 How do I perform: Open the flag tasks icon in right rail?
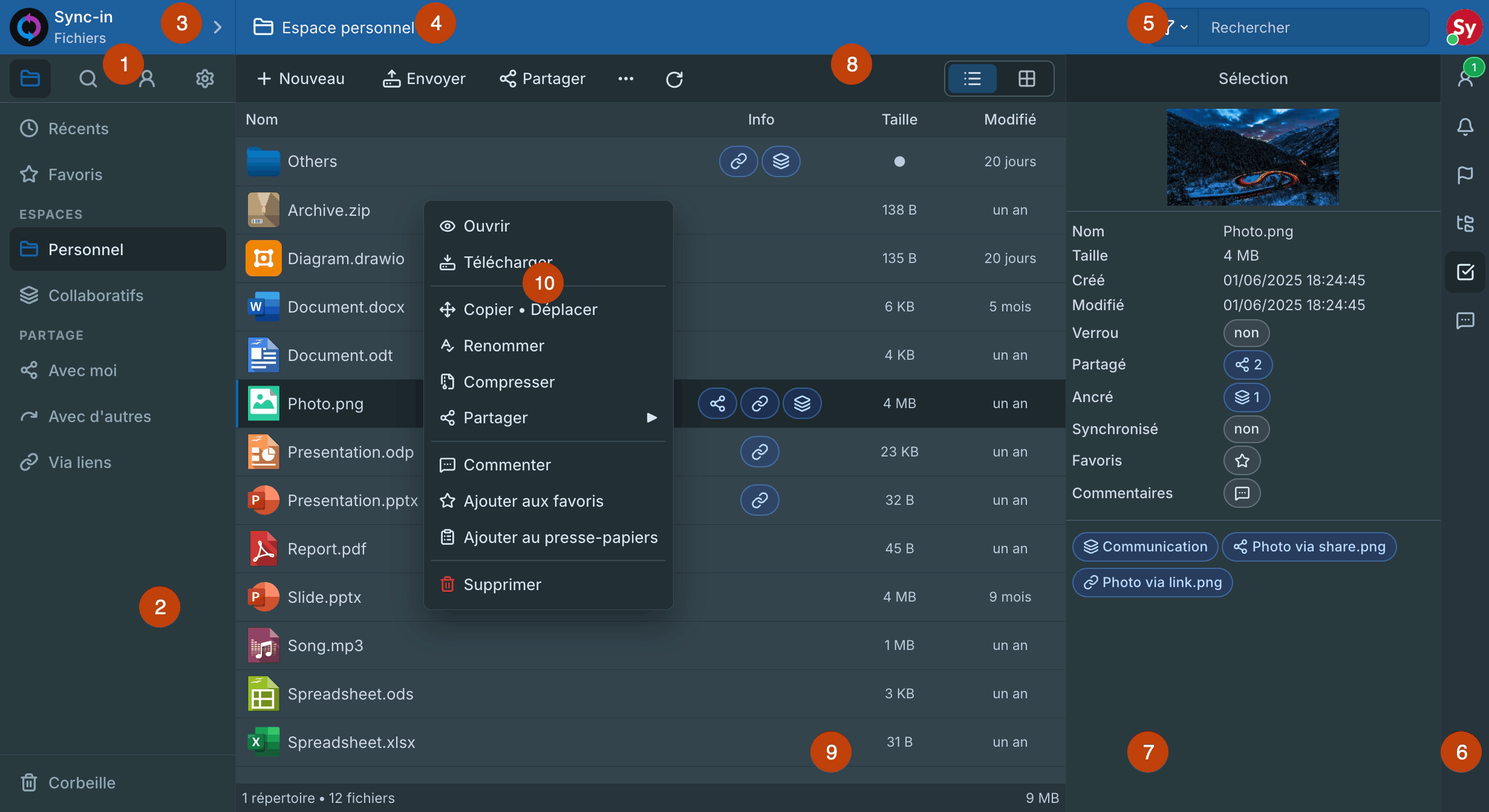coord(1465,175)
